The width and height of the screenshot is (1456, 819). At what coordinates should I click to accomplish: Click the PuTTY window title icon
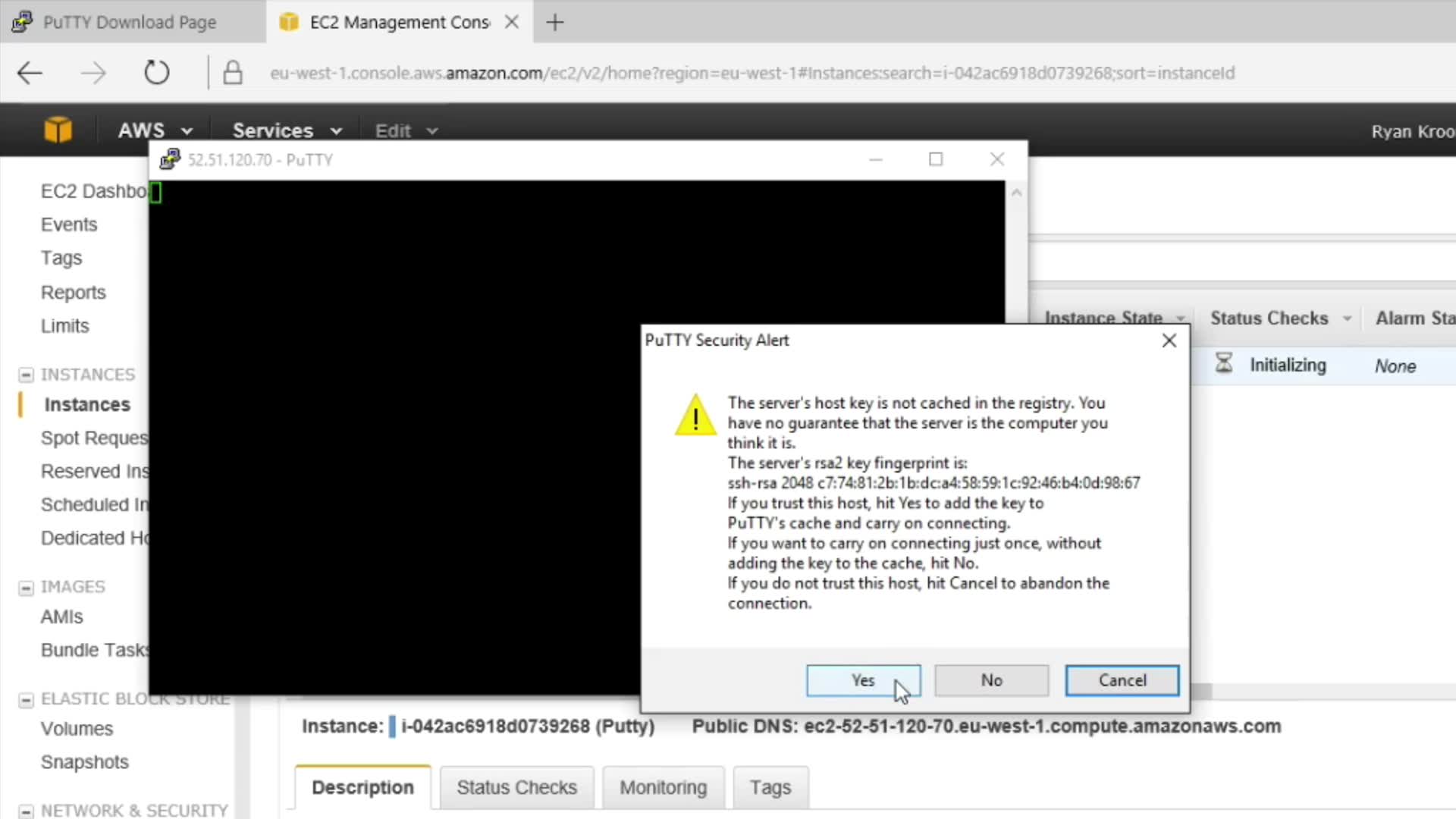(x=170, y=159)
